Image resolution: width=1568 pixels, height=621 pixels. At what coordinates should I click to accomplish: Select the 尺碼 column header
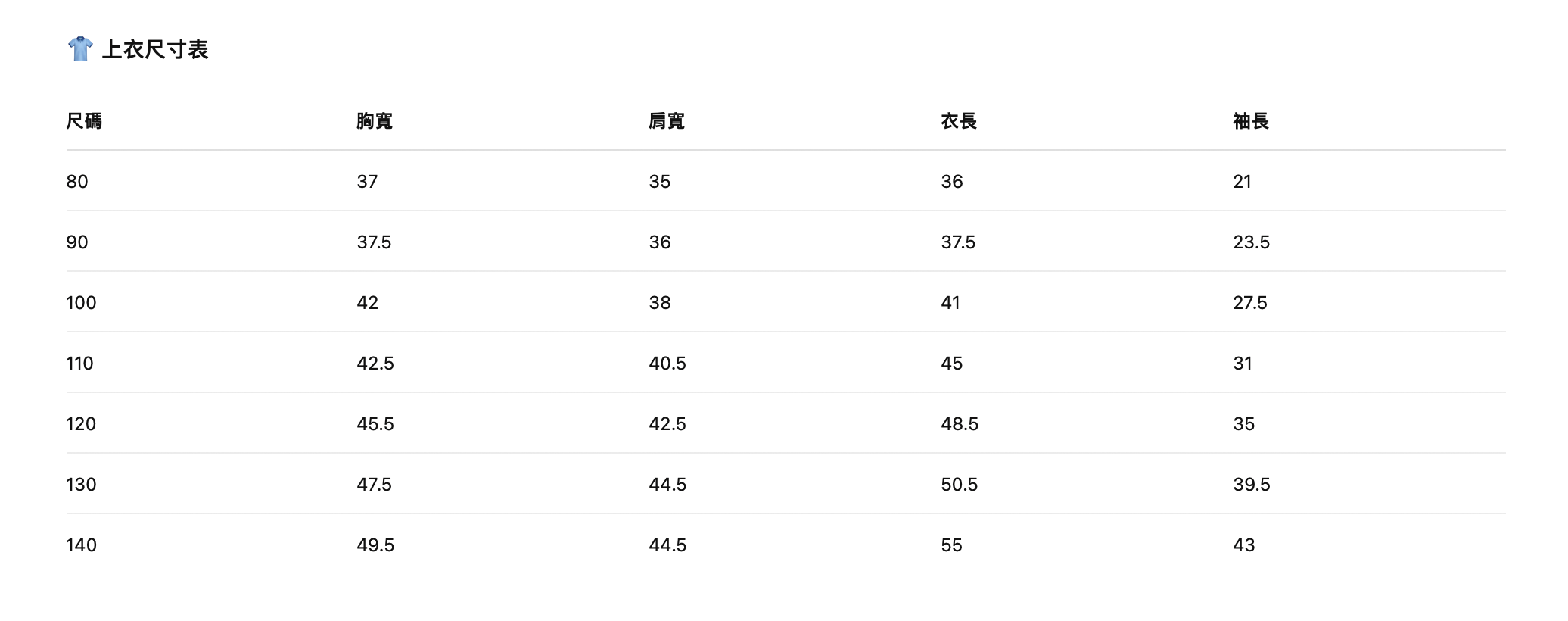(84, 121)
